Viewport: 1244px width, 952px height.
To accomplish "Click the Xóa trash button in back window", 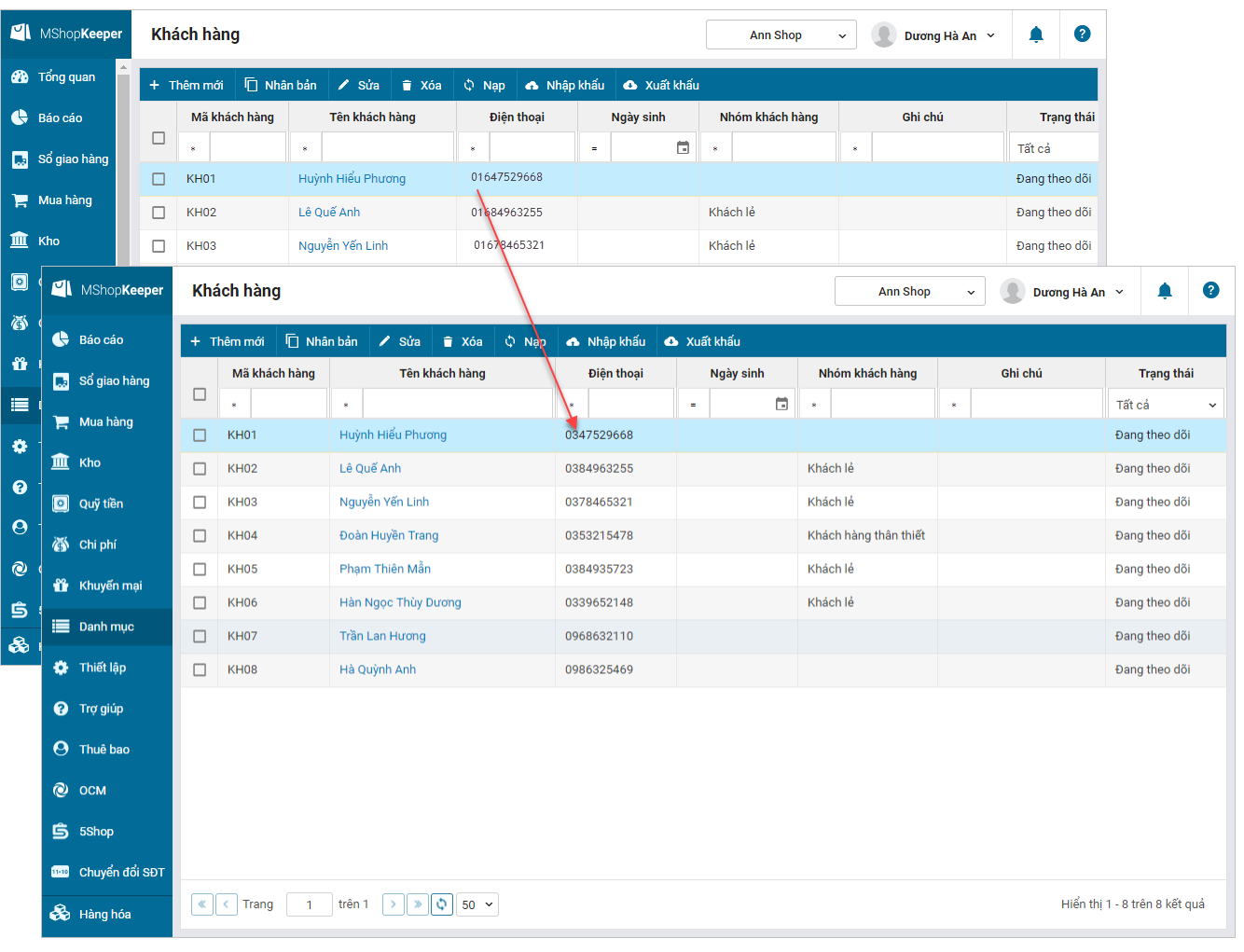I will [421, 85].
